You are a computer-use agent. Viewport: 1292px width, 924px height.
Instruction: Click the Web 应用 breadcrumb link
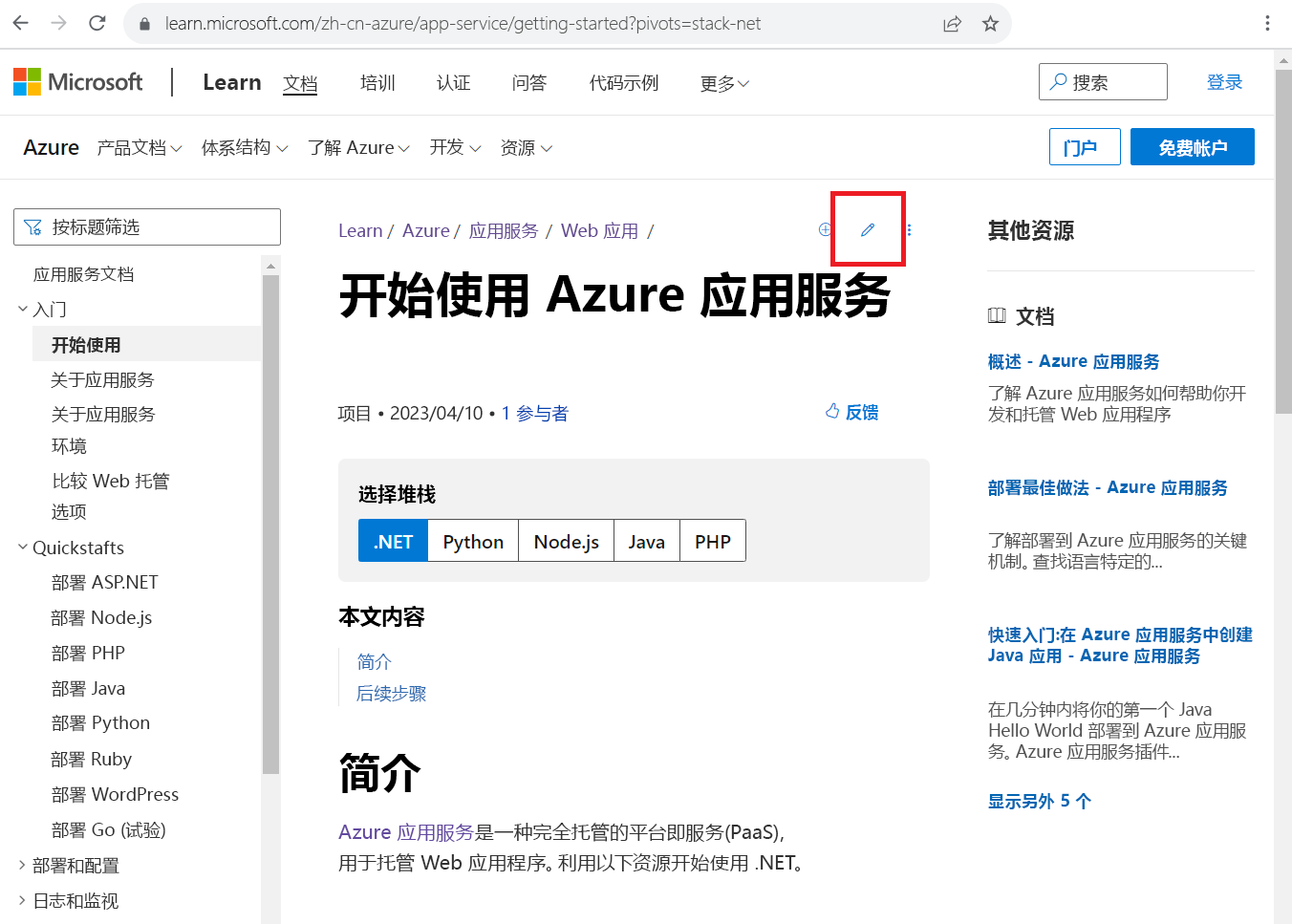point(599,230)
